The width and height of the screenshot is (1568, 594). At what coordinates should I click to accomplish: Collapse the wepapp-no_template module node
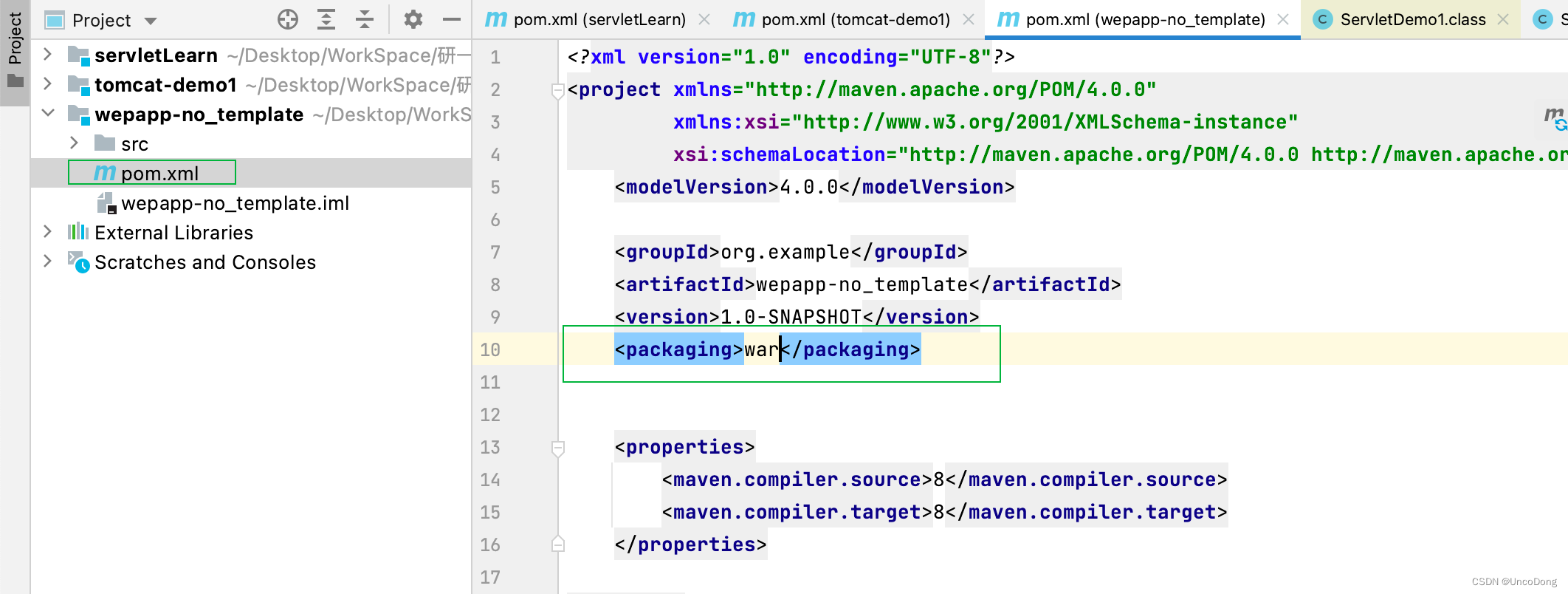(47, 114)
